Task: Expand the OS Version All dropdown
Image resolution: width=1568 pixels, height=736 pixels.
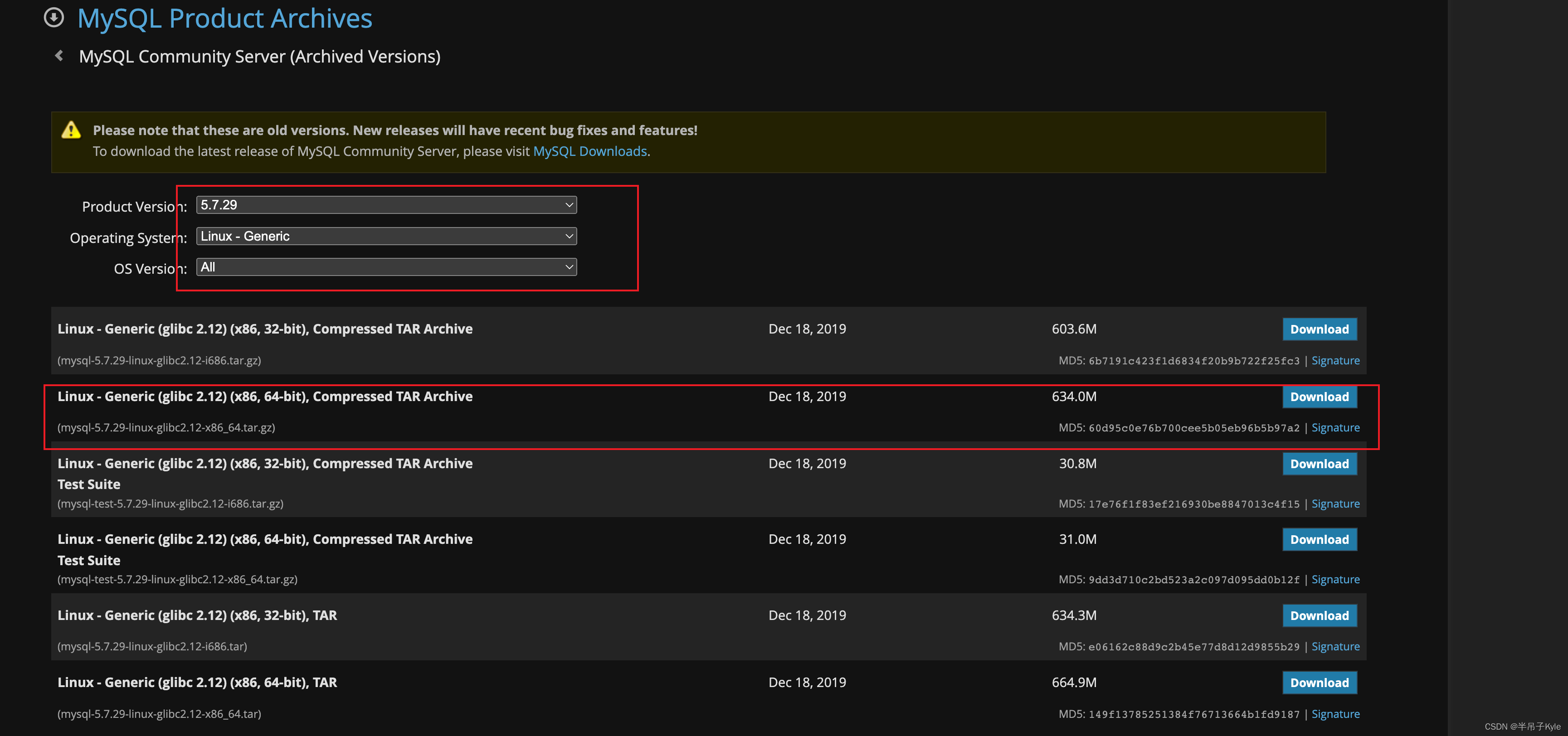Action: [386, 267]
